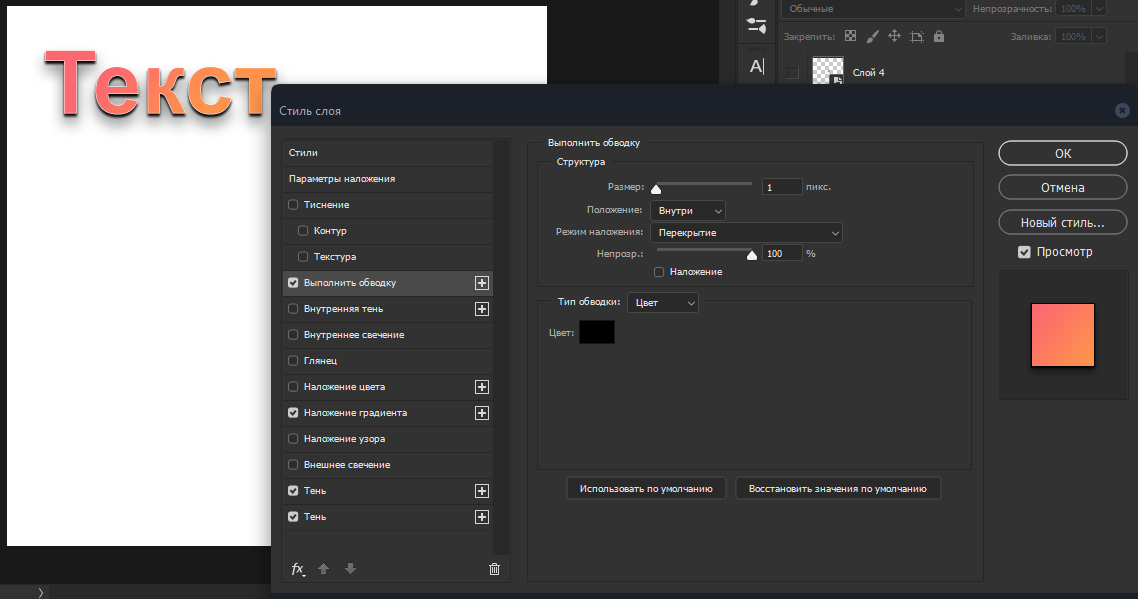
Task: Open the Brush Settings panel icon
Action: pos(756,25)
